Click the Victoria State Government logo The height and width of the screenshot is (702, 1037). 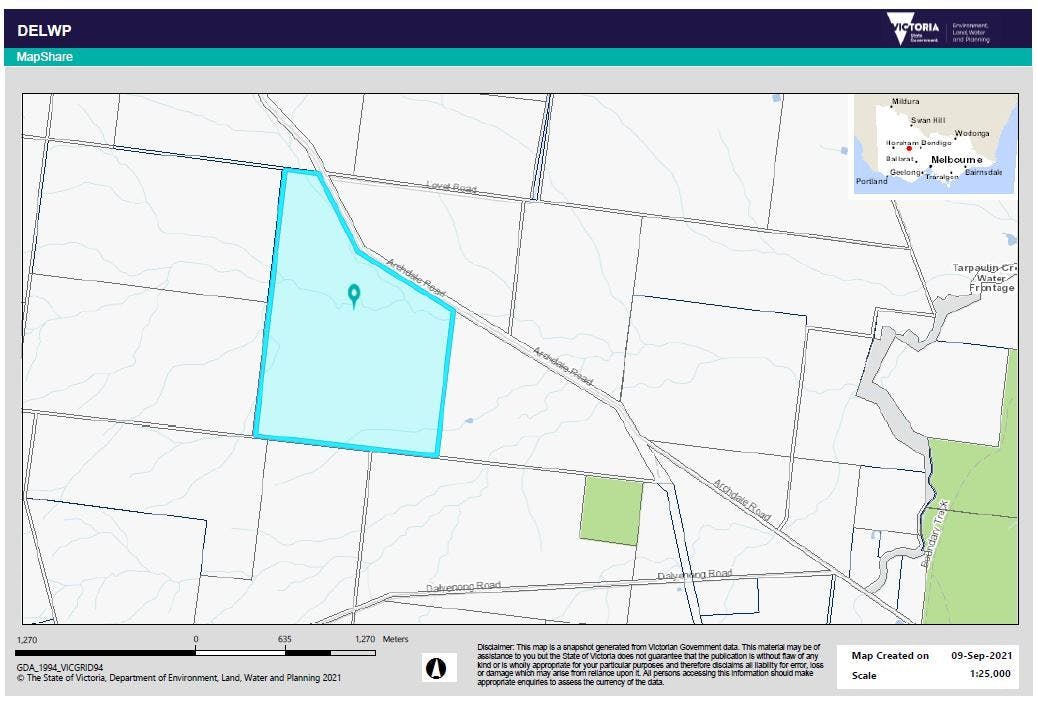tap(938, 29)
